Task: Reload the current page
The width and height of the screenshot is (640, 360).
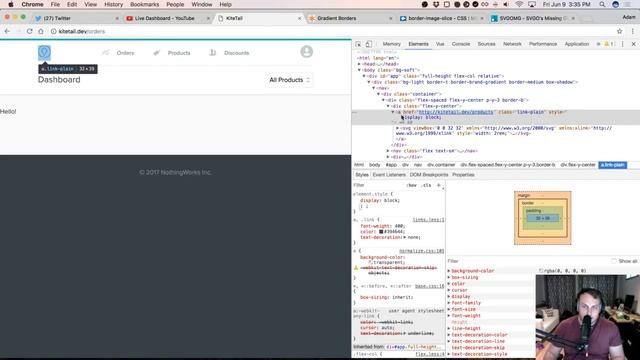Action: [29, 31]
